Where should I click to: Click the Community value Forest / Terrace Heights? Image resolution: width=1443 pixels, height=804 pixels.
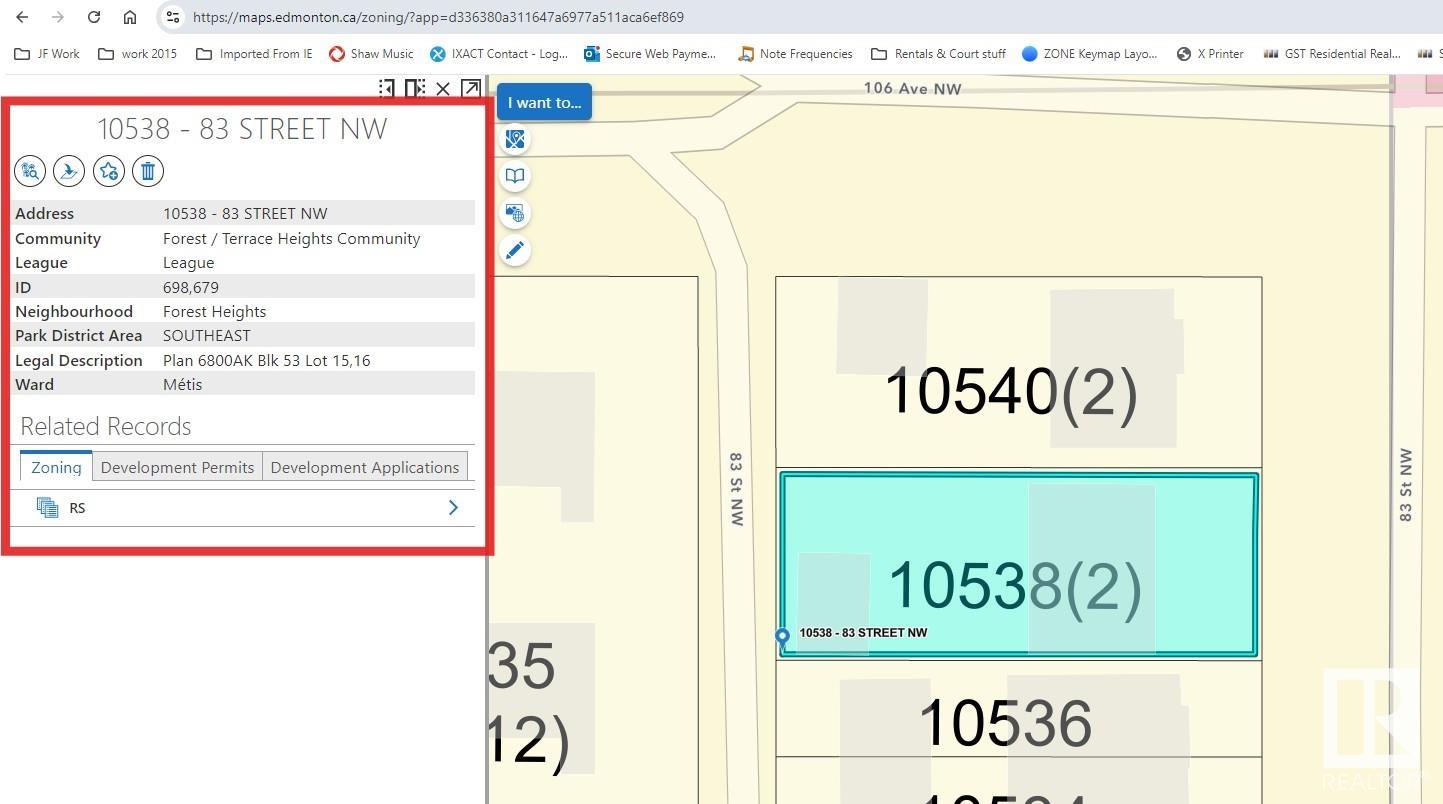click(291, 250)
